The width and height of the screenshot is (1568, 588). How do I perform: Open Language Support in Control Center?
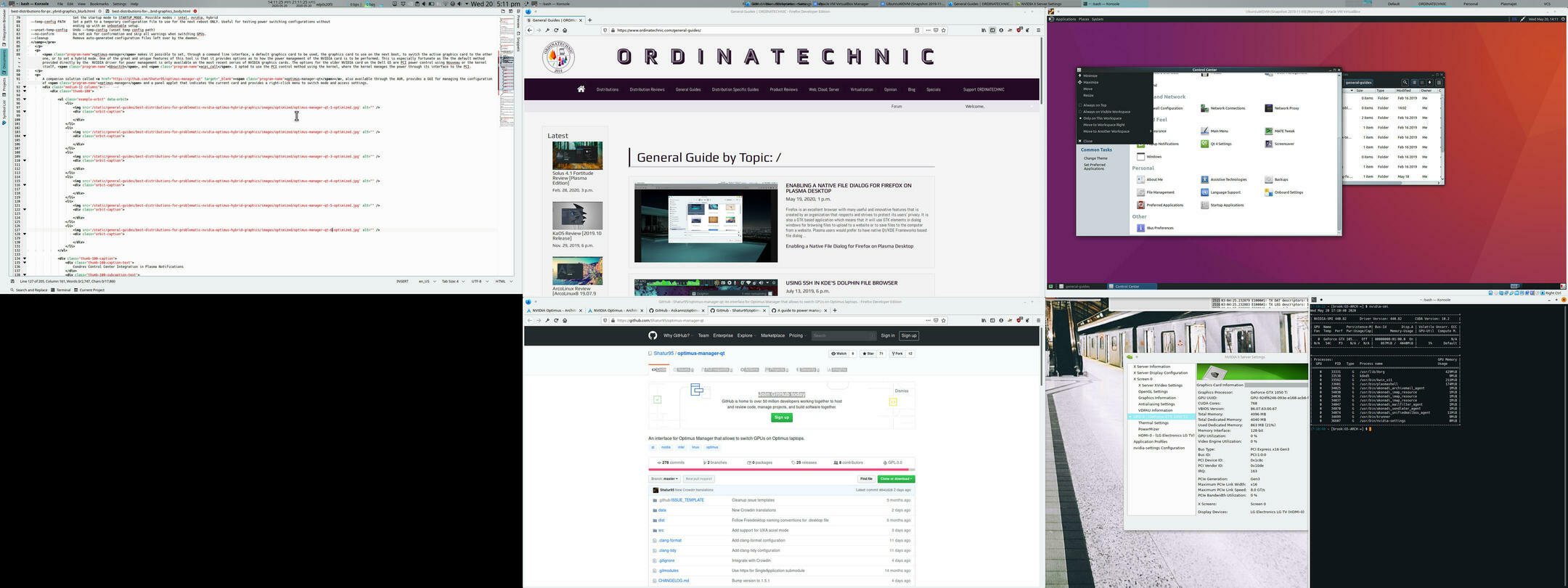tap(1221, 192)
